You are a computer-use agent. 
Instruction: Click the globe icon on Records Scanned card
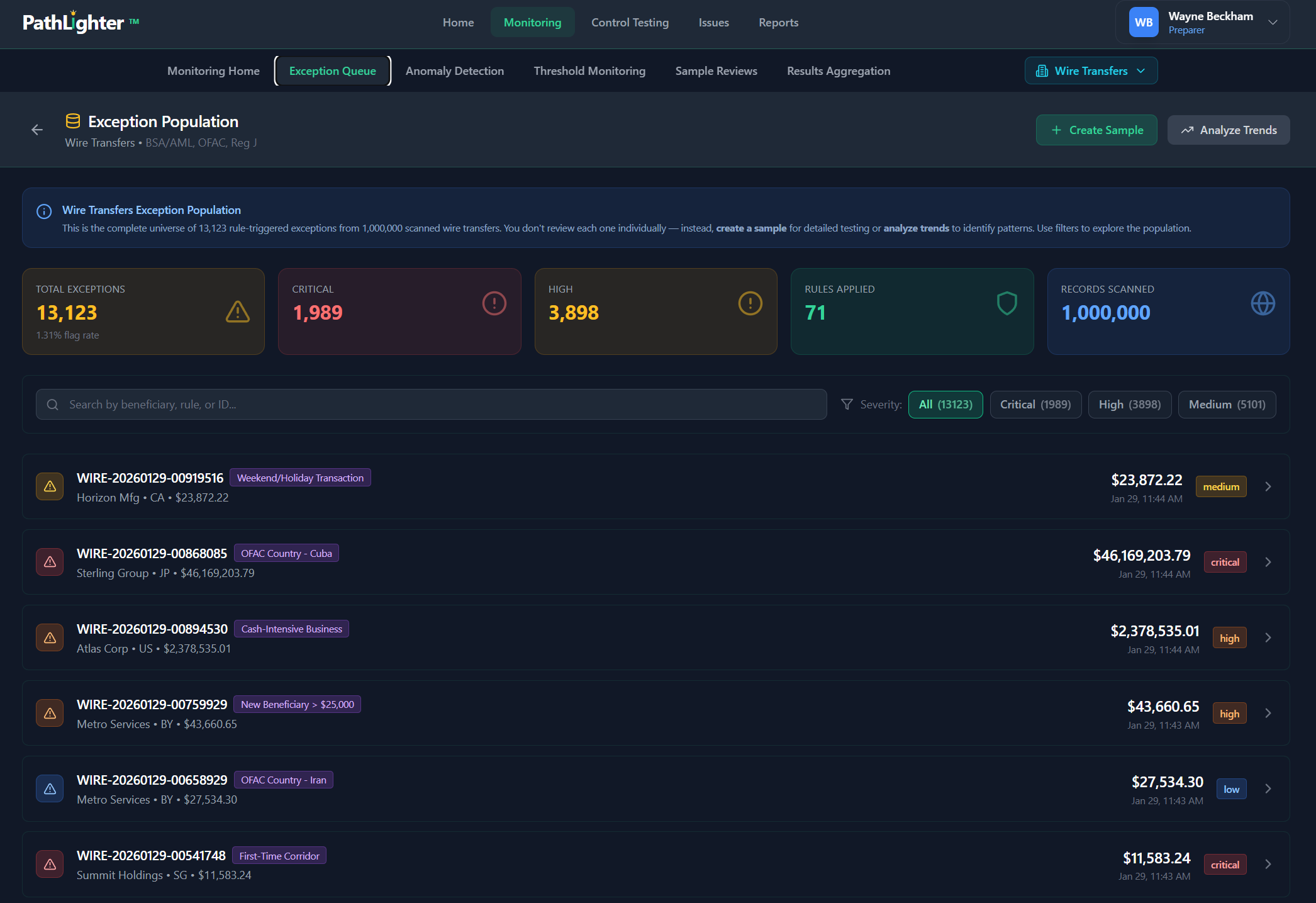1263,303
